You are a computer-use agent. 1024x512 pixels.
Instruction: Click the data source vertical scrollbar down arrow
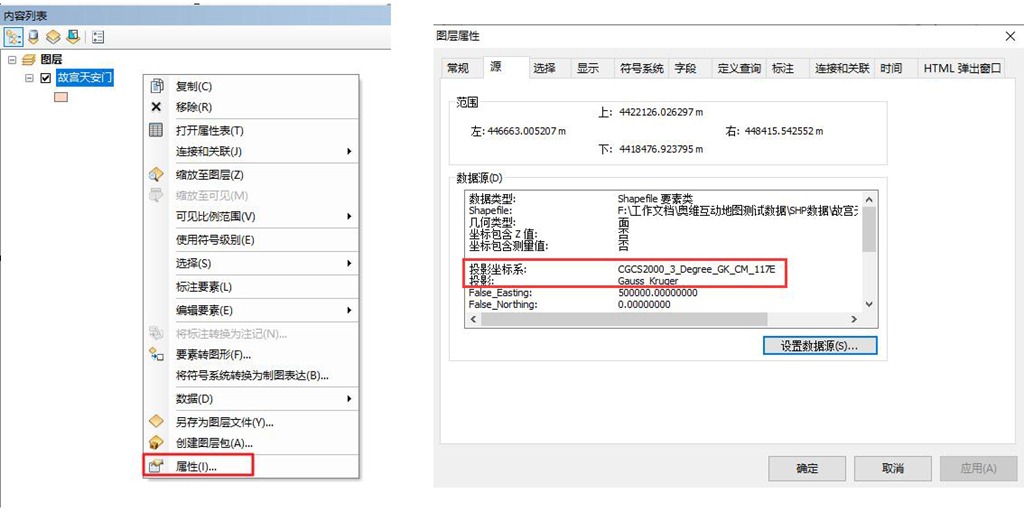click(868, 303)
